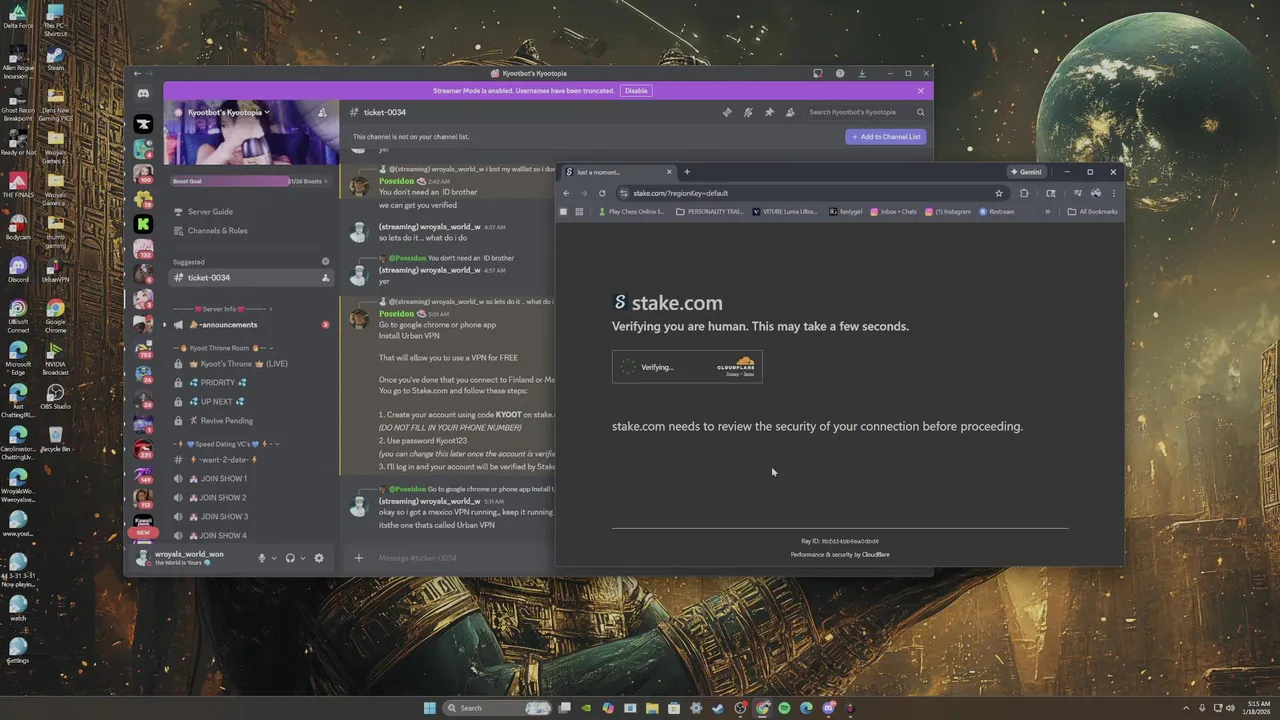Dismiss the Streamer Mode banner

click(921, 91)
